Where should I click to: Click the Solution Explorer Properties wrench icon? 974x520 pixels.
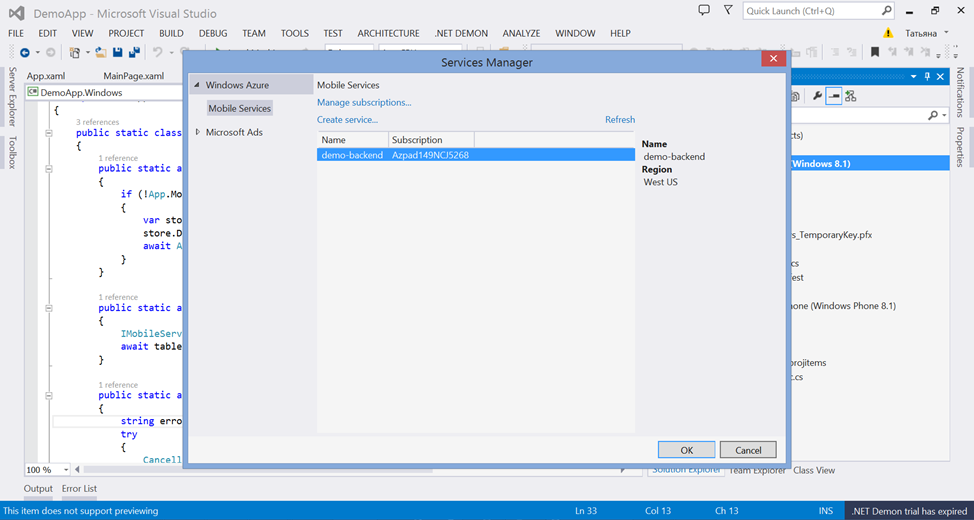[x=817, y=96]
